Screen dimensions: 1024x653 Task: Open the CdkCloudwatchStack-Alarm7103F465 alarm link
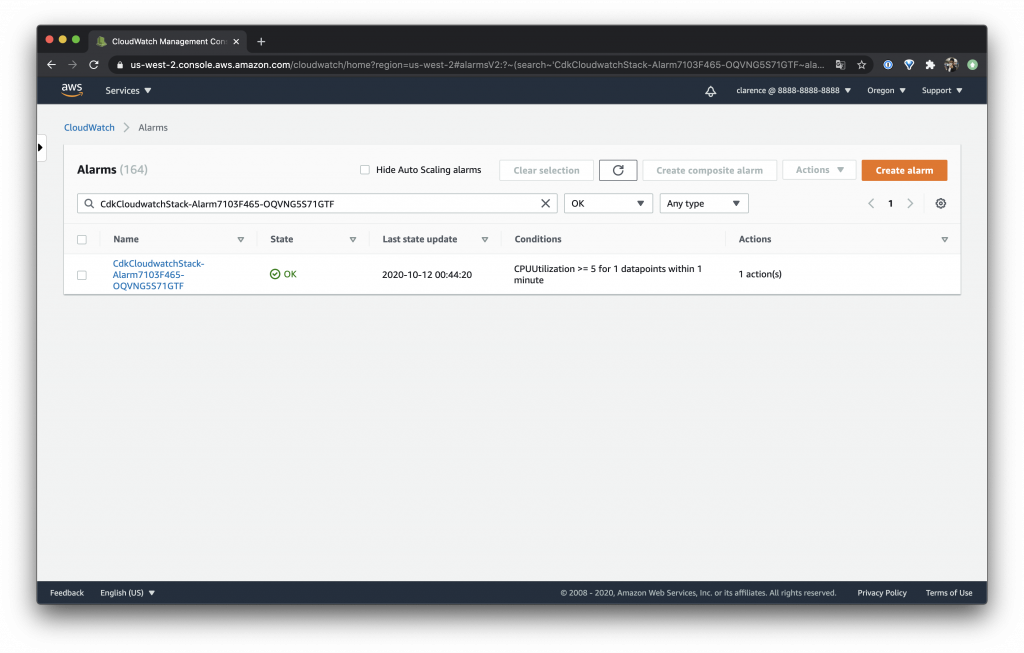click(x=158, y=274)
